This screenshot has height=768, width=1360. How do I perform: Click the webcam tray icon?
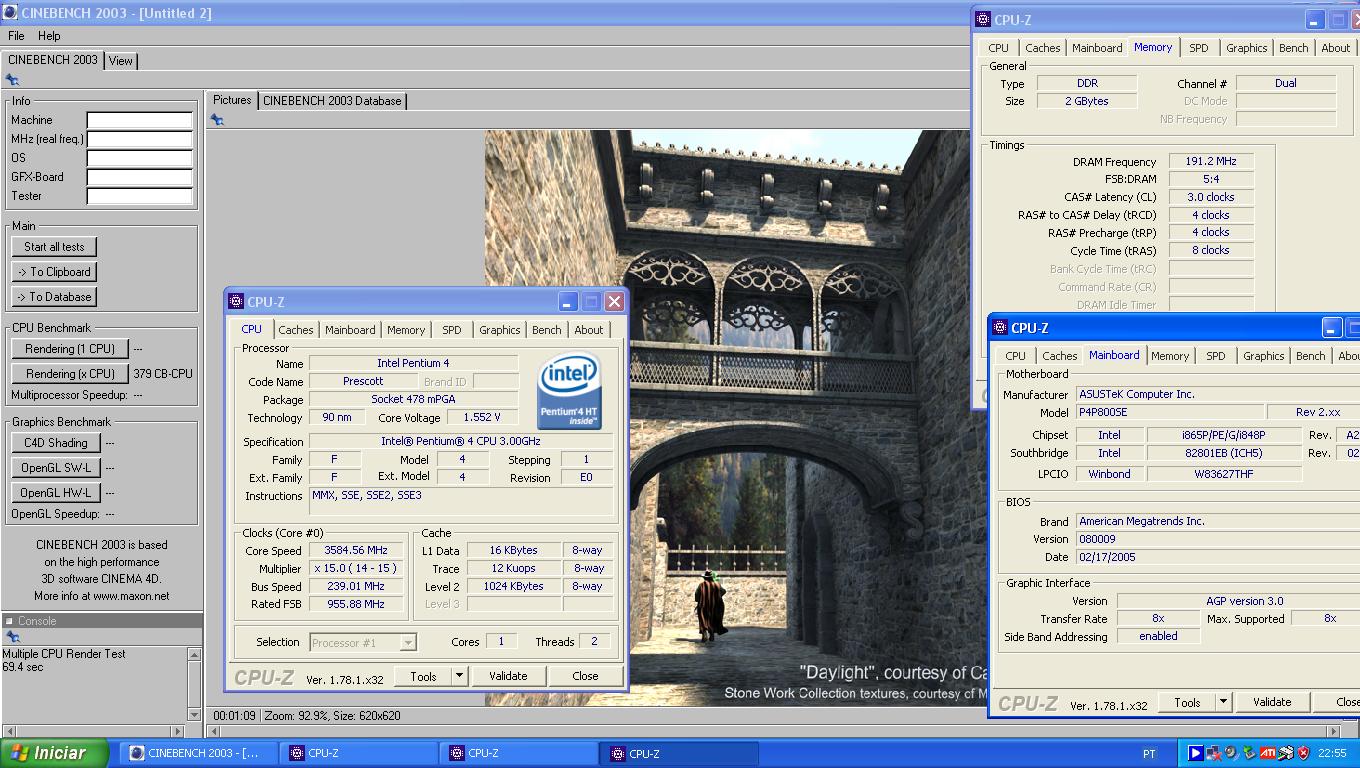[1231, 753]
